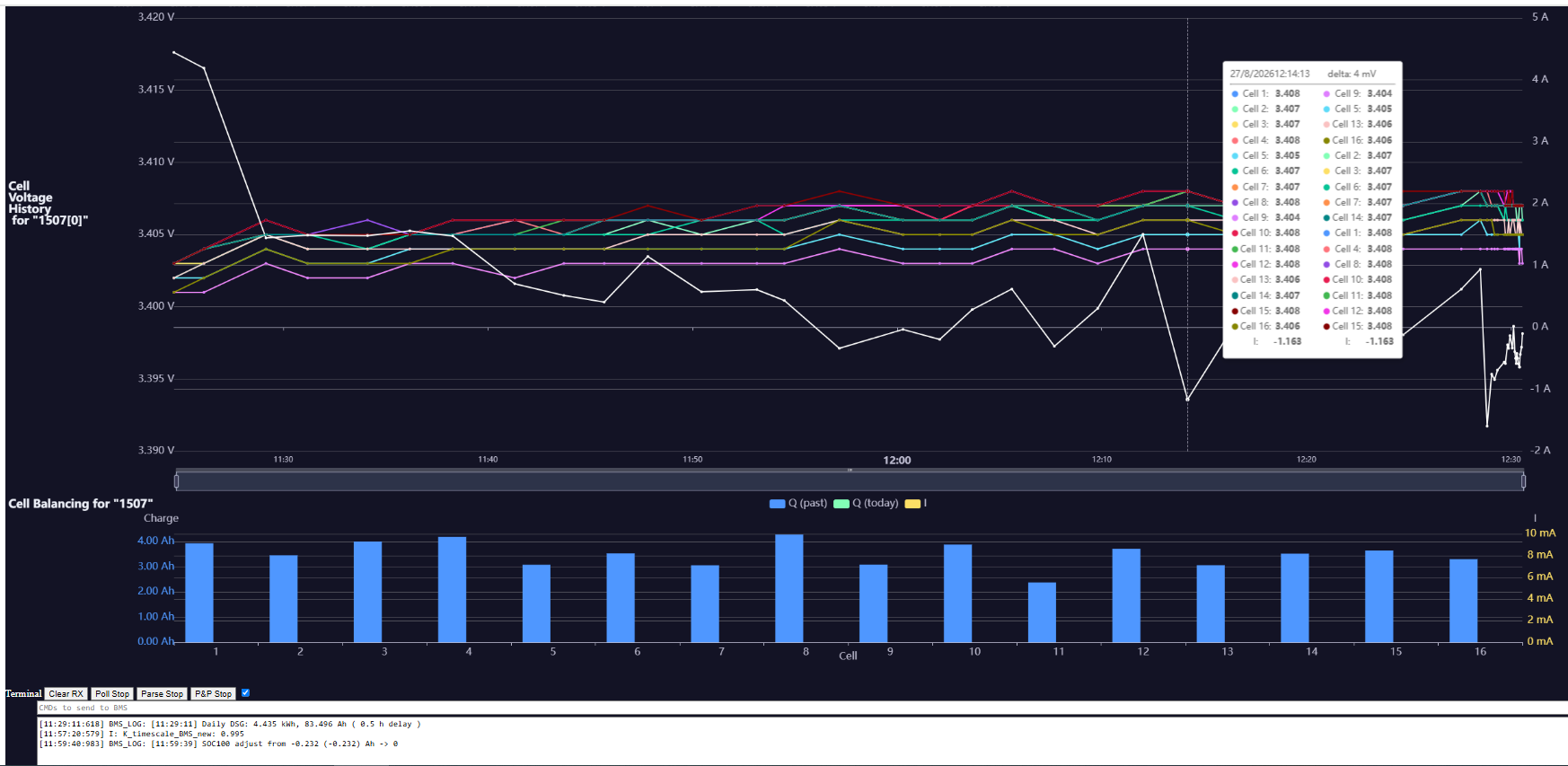The height and width of the screenshot is (766, 1568).
Task: Click the right handle of the zoom slider
Action: 1523,481
